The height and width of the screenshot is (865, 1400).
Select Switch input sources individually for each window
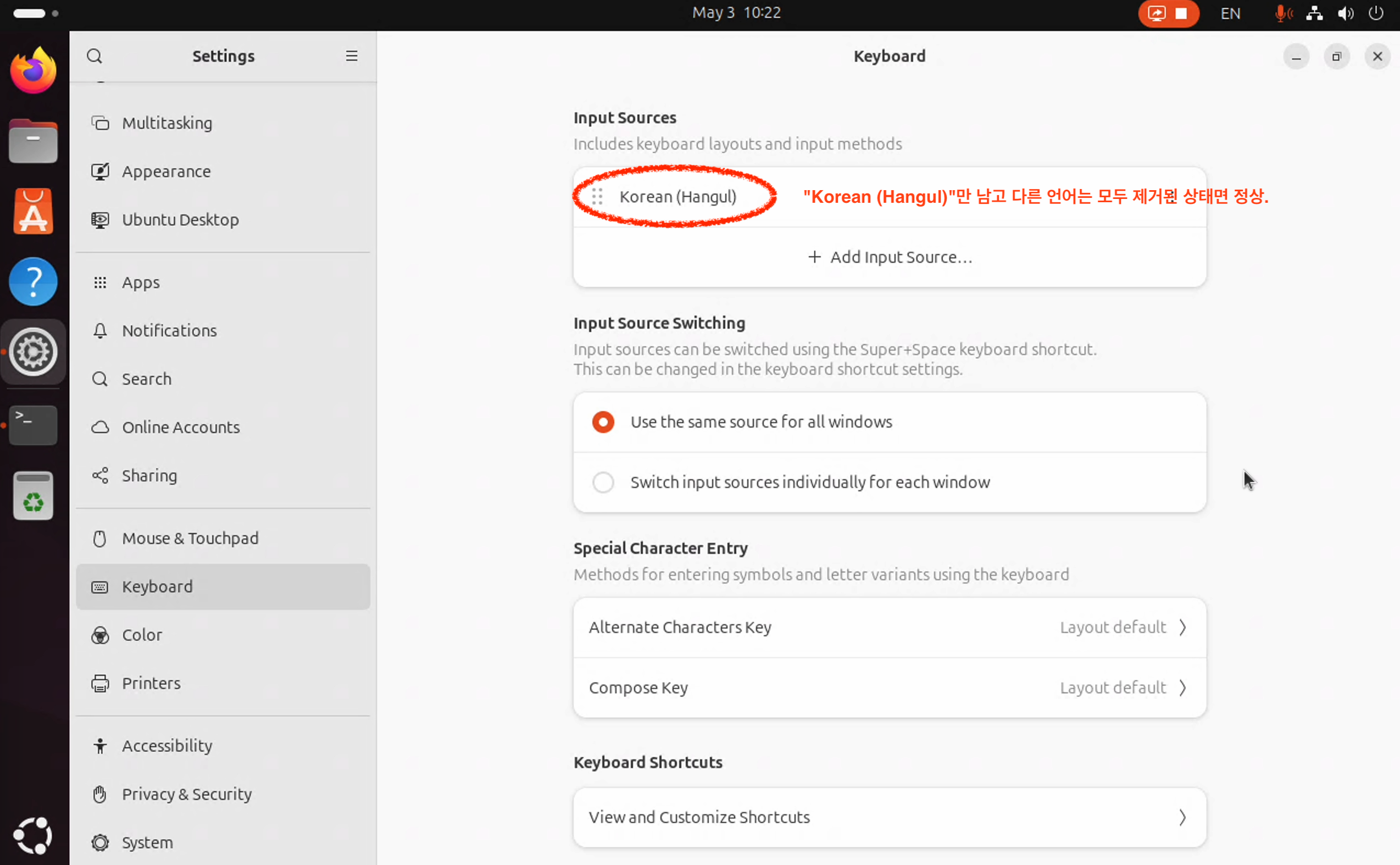coord(603,483)
